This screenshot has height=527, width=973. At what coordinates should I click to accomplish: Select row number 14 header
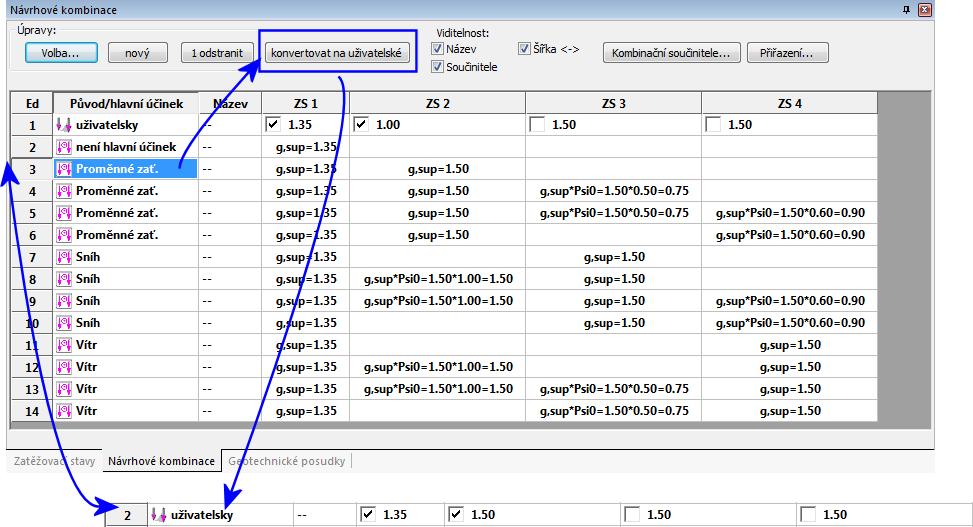32,411
